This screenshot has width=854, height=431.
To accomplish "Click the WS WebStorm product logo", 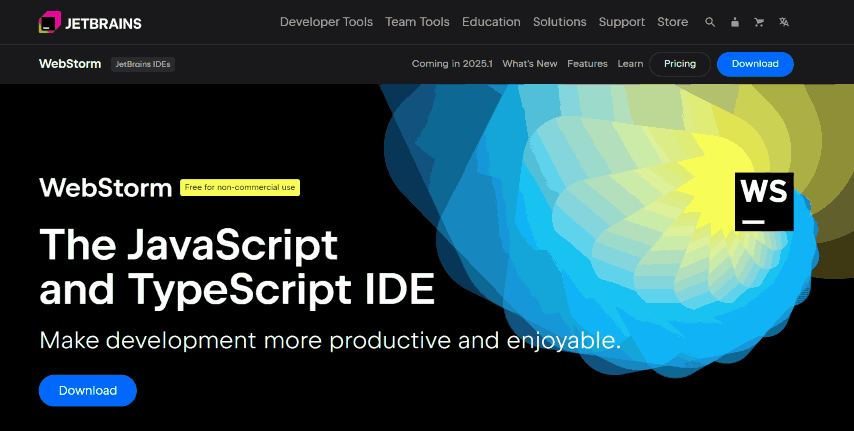I will (764, 202).
